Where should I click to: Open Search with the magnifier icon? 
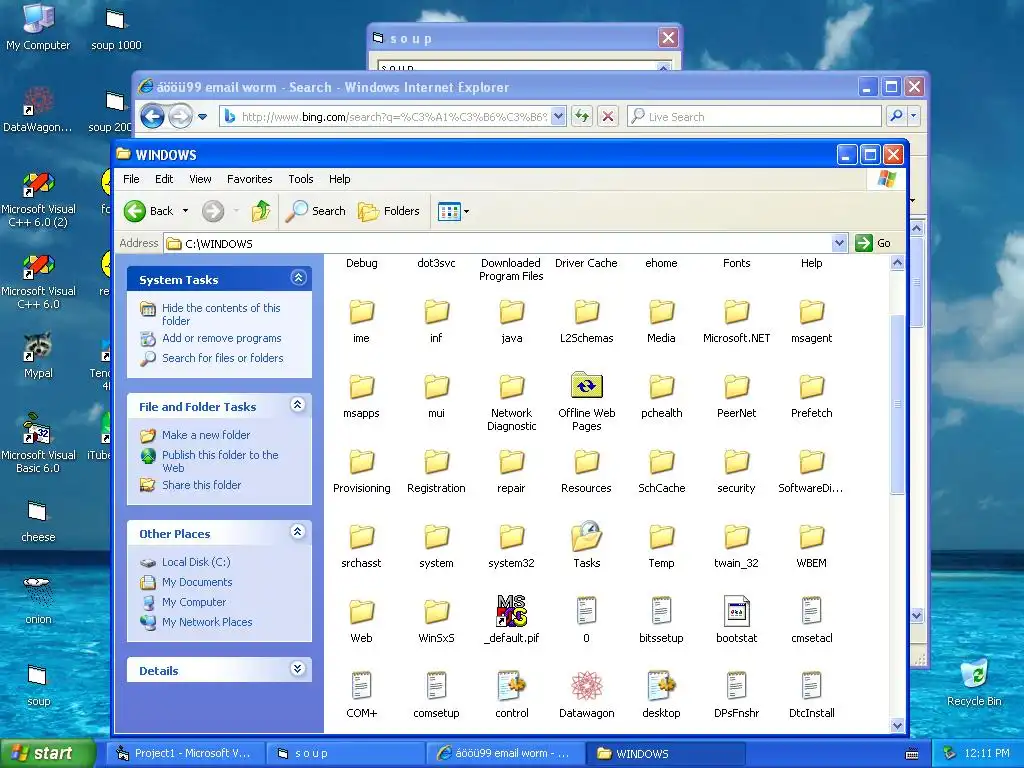point(316,211)
